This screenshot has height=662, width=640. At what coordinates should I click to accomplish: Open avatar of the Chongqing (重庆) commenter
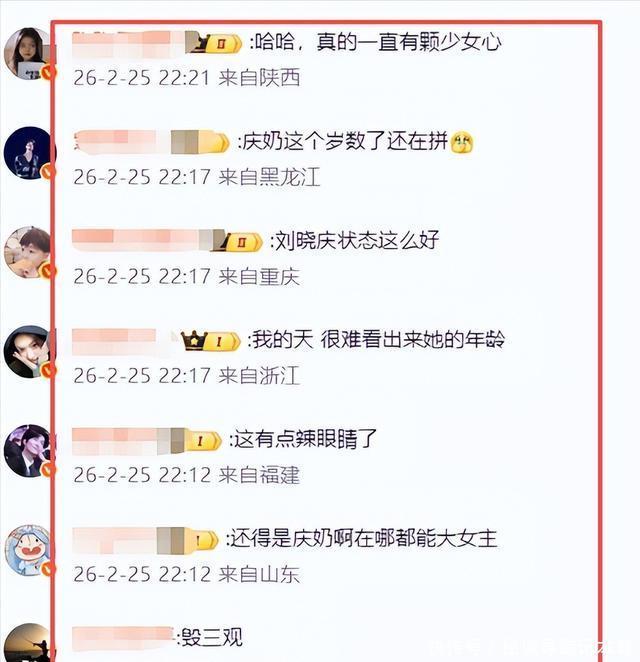(29, 252)
